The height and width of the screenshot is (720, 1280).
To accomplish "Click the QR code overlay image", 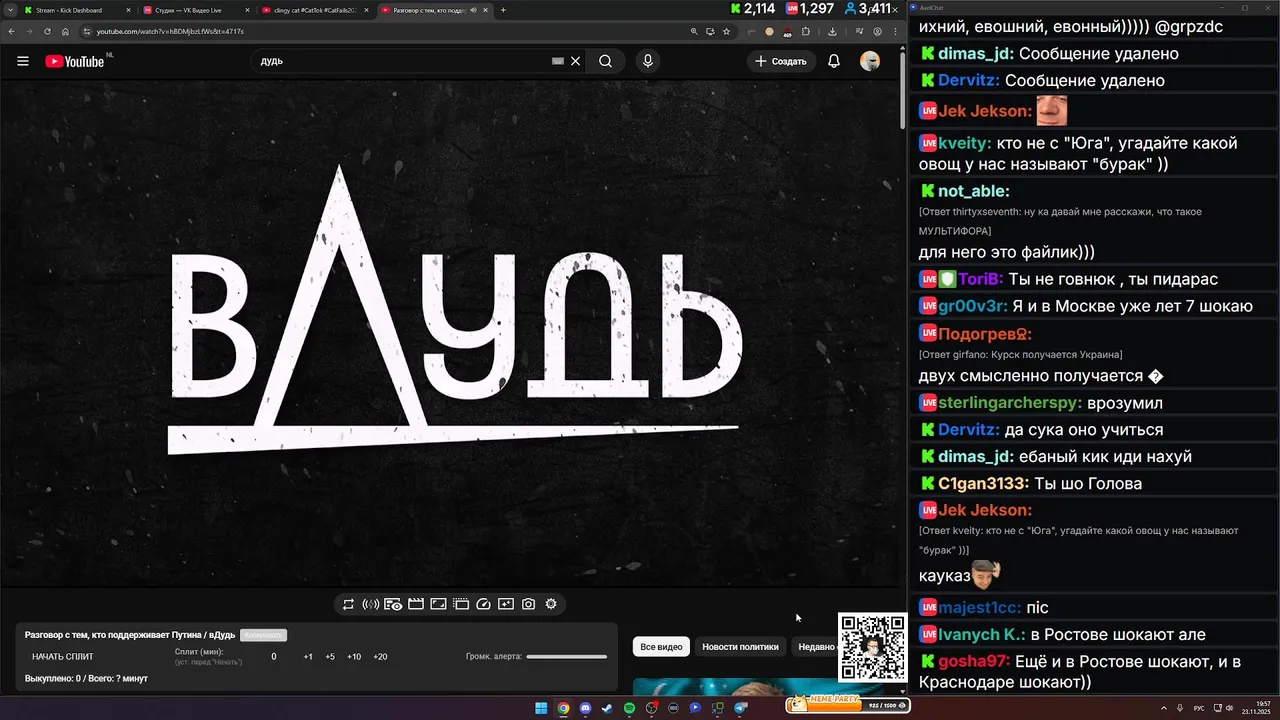I will 872,647.
